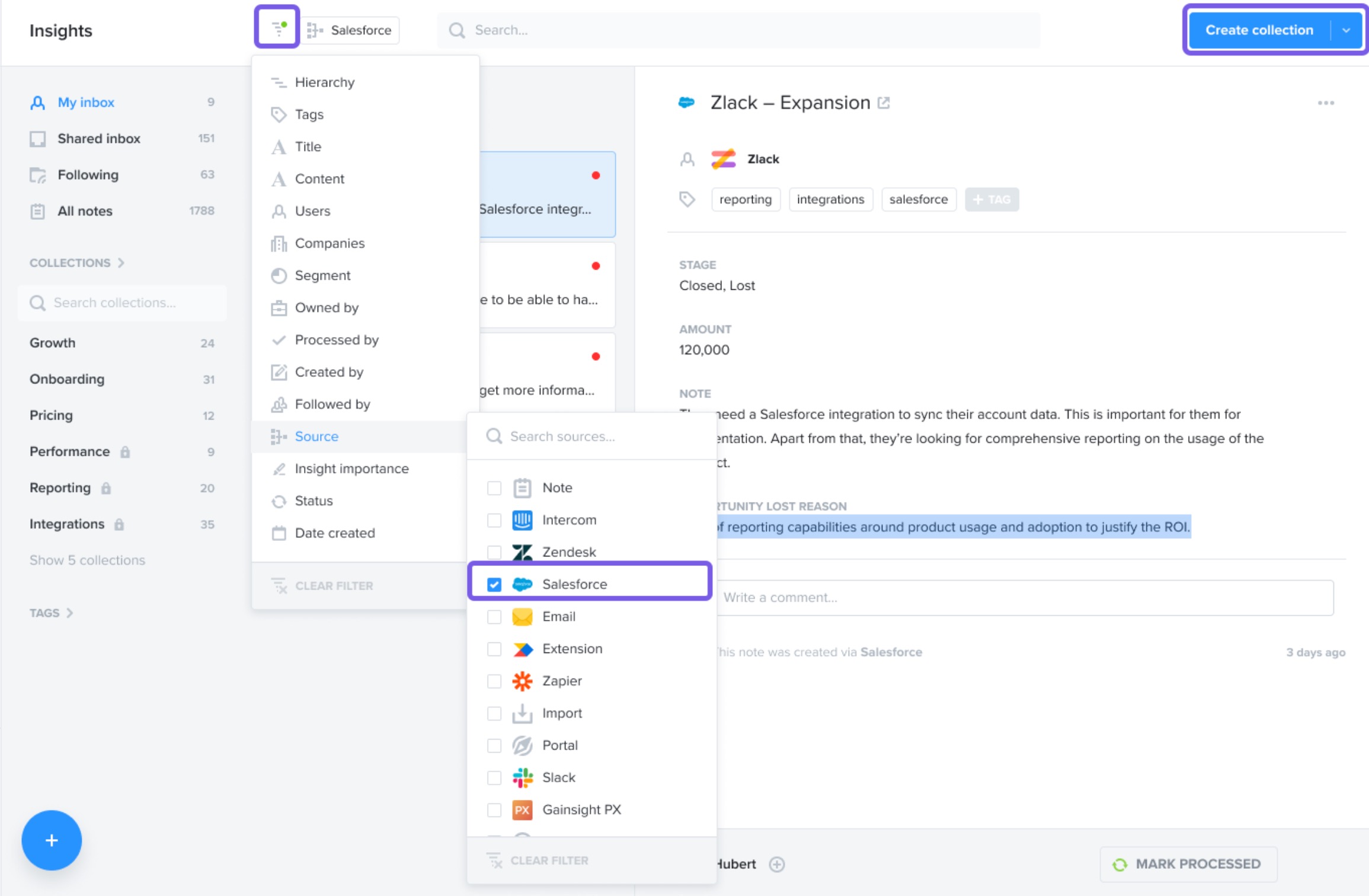Click Search sources field

[x=591, y=436]
